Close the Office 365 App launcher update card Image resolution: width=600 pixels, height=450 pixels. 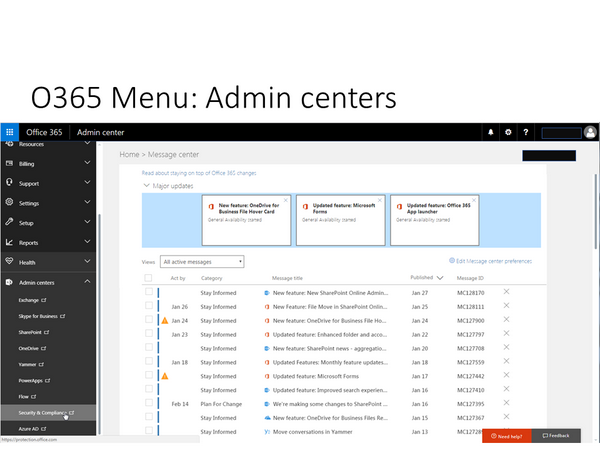(474, 200)
